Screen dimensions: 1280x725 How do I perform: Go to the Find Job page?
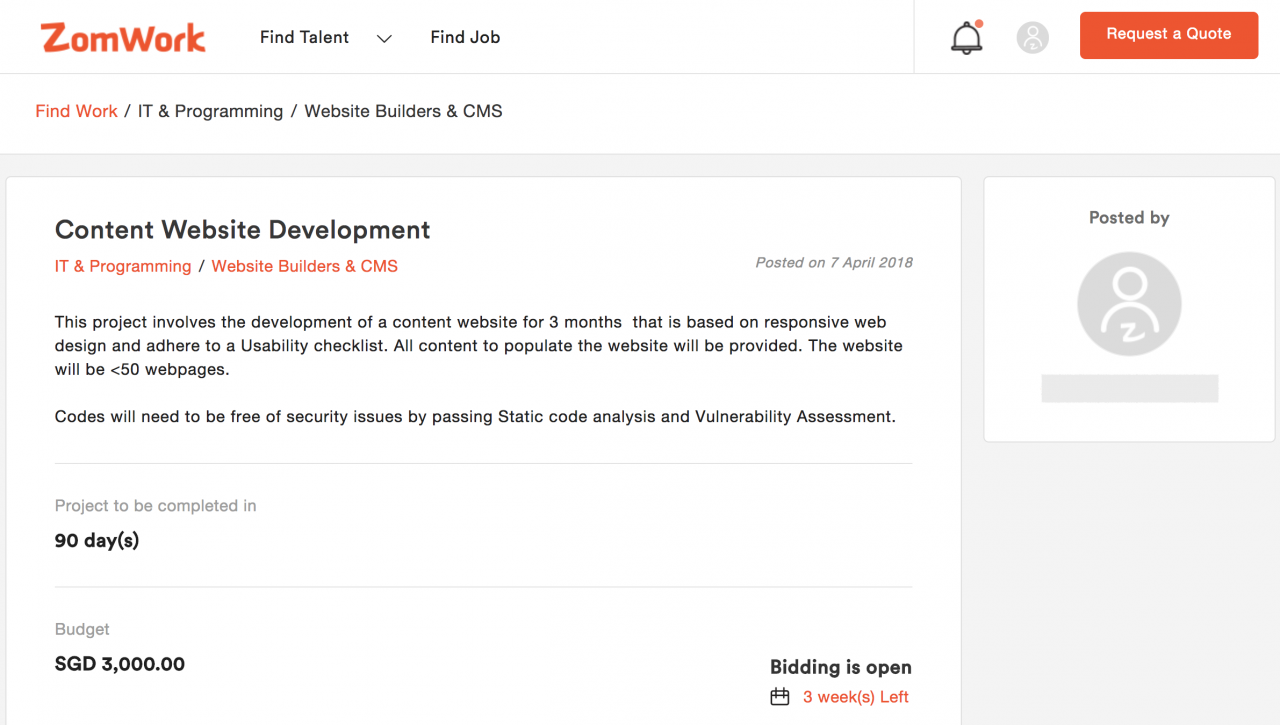click(465, 37)
